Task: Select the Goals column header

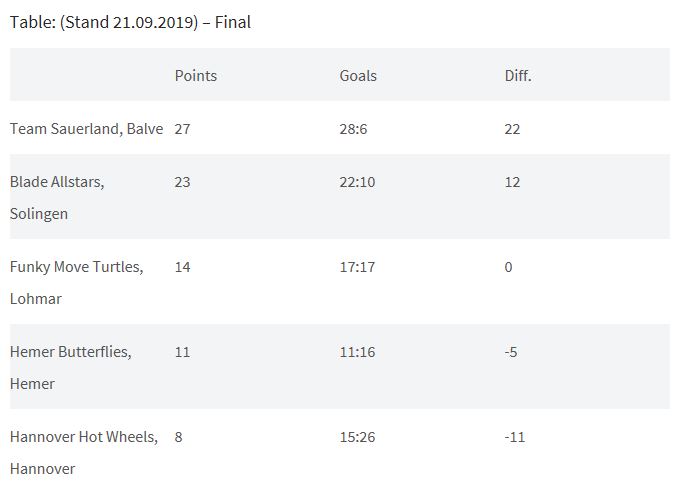Action: pyautogui.click(x=358, y=75)
